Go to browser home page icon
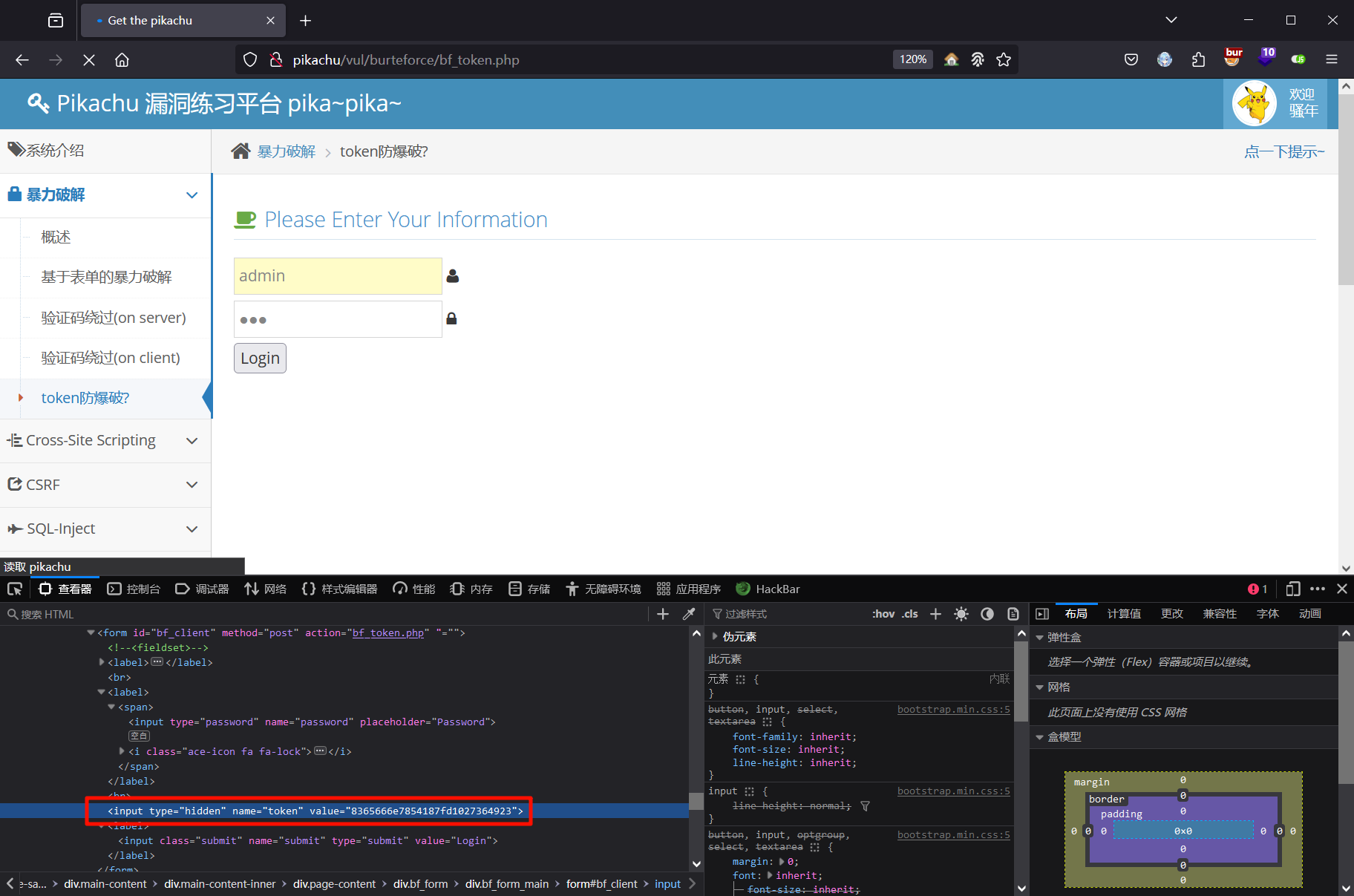Screen dimensions: 1354x896 pos(122,60)
